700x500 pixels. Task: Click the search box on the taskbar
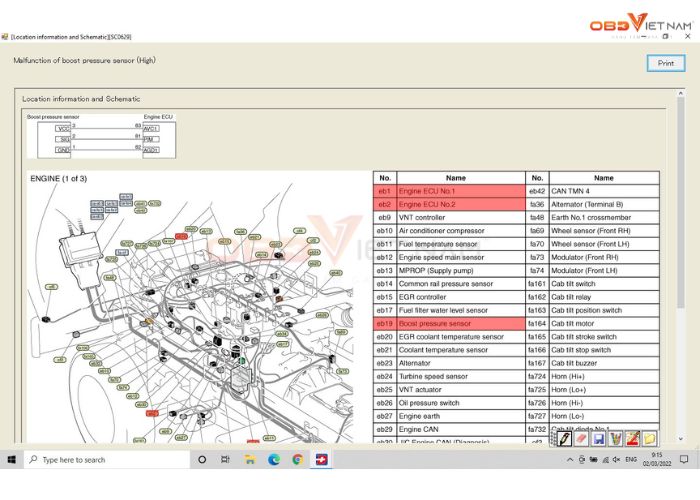(x=107, y=459)
